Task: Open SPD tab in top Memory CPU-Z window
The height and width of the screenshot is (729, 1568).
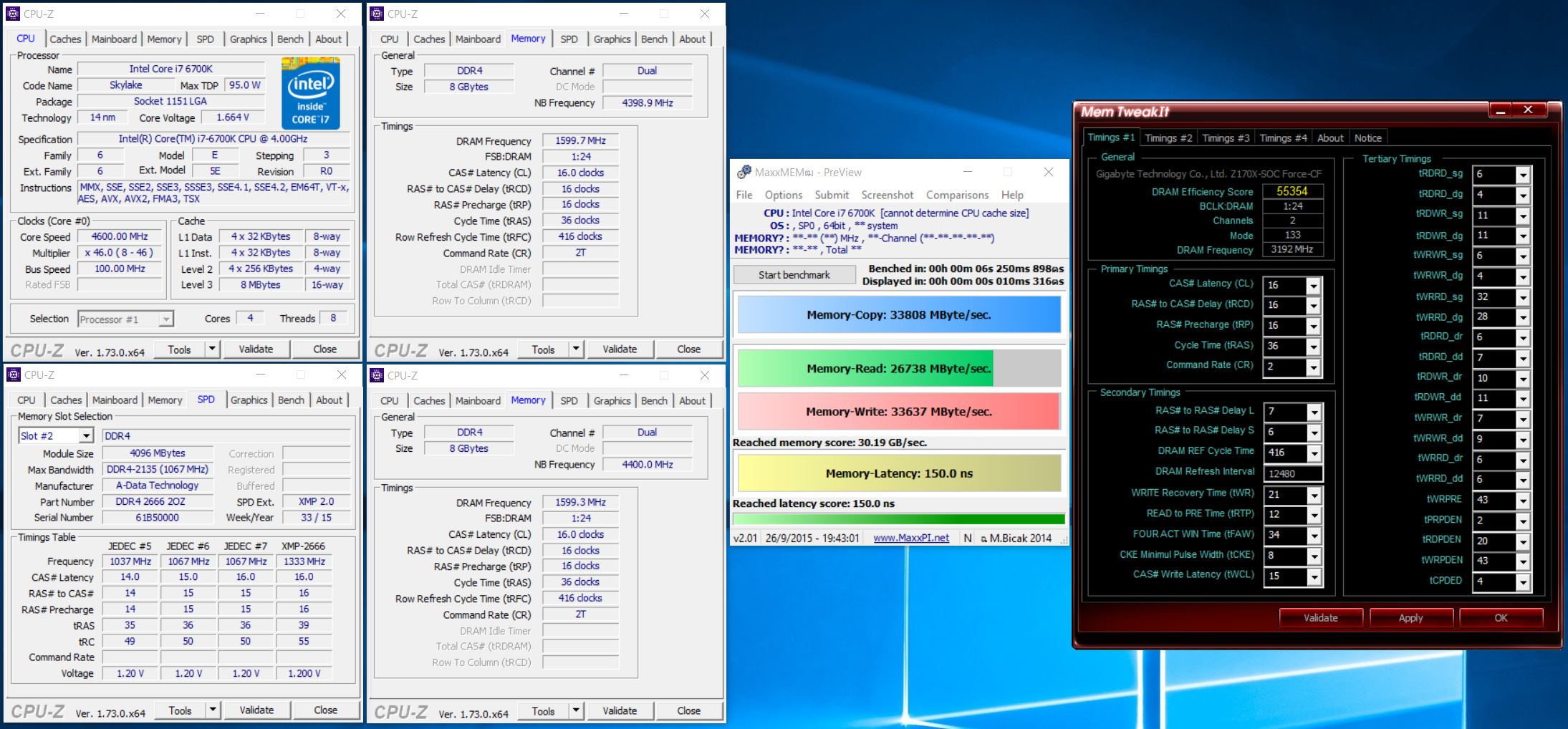Action: tap(569, 39)
